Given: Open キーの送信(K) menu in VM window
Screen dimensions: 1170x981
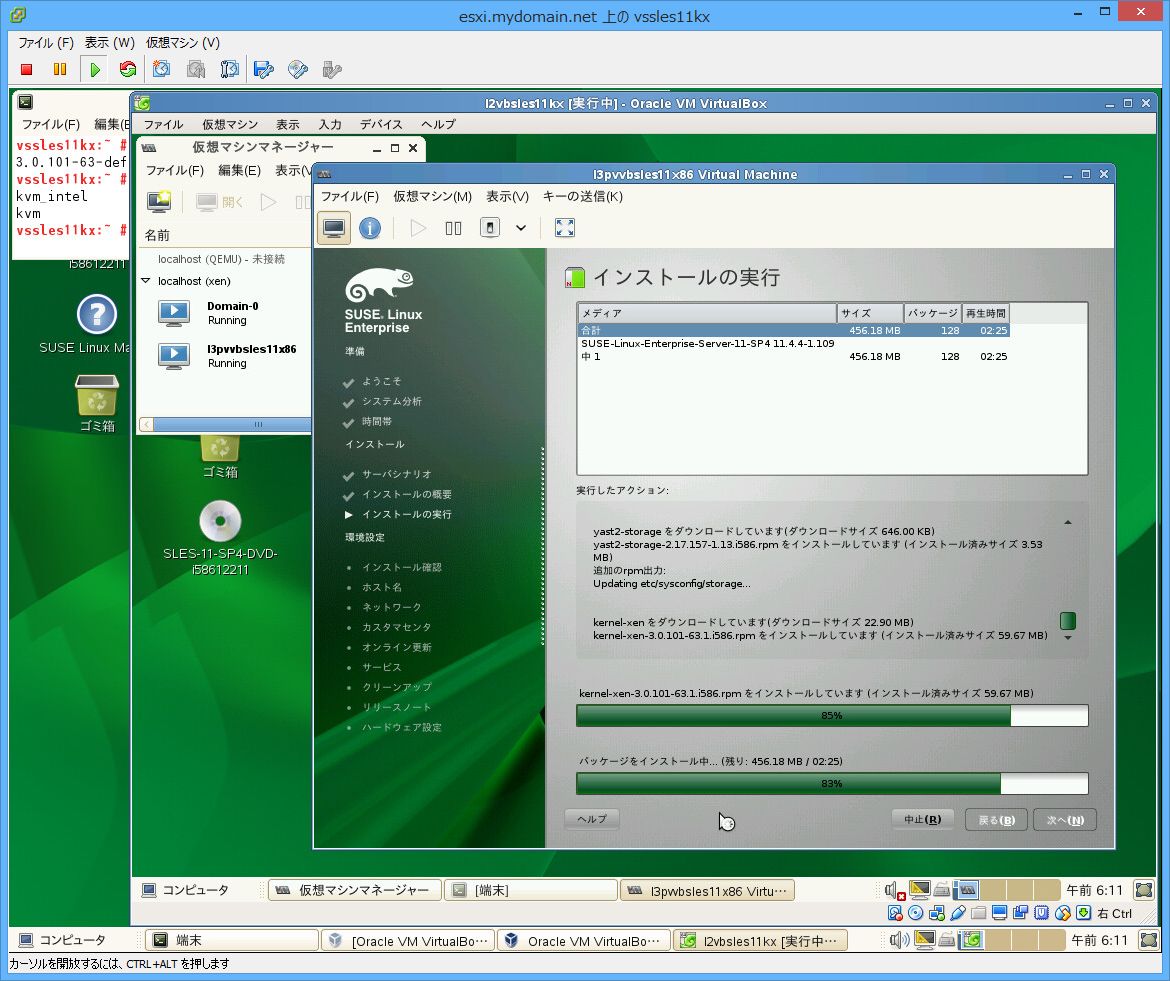Looking at the screenshot, I should click(x=583, y=196).
